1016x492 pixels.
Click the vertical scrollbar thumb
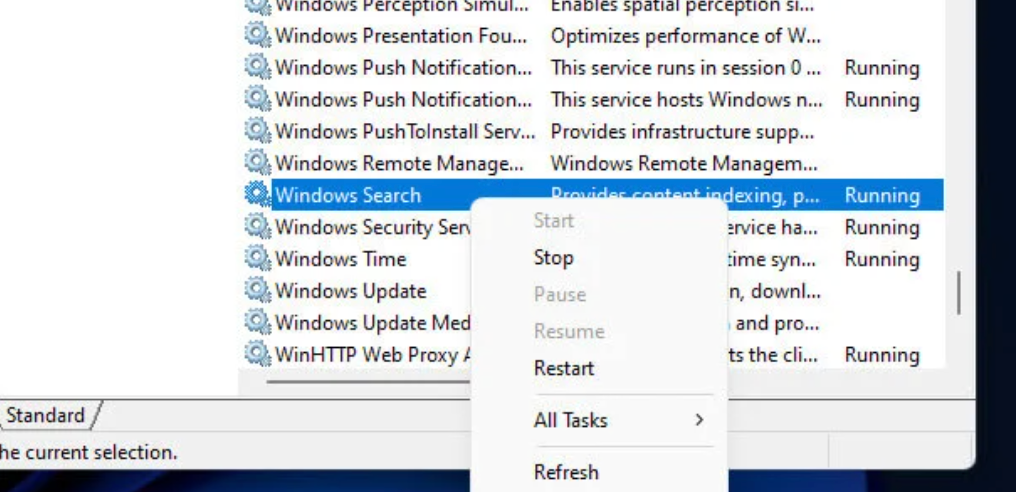click(x=959, y=293)
